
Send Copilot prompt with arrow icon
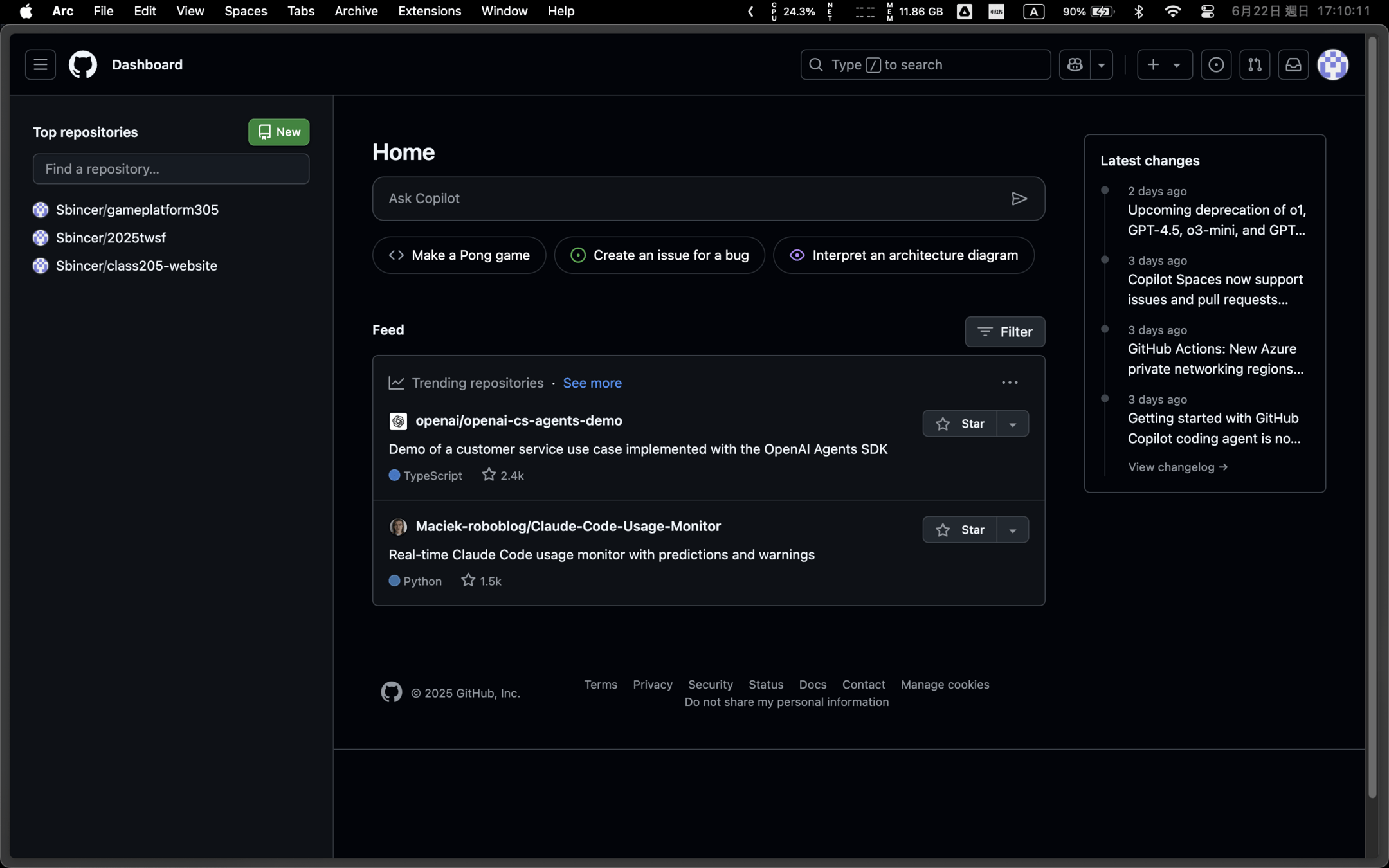pos(1019,199)
